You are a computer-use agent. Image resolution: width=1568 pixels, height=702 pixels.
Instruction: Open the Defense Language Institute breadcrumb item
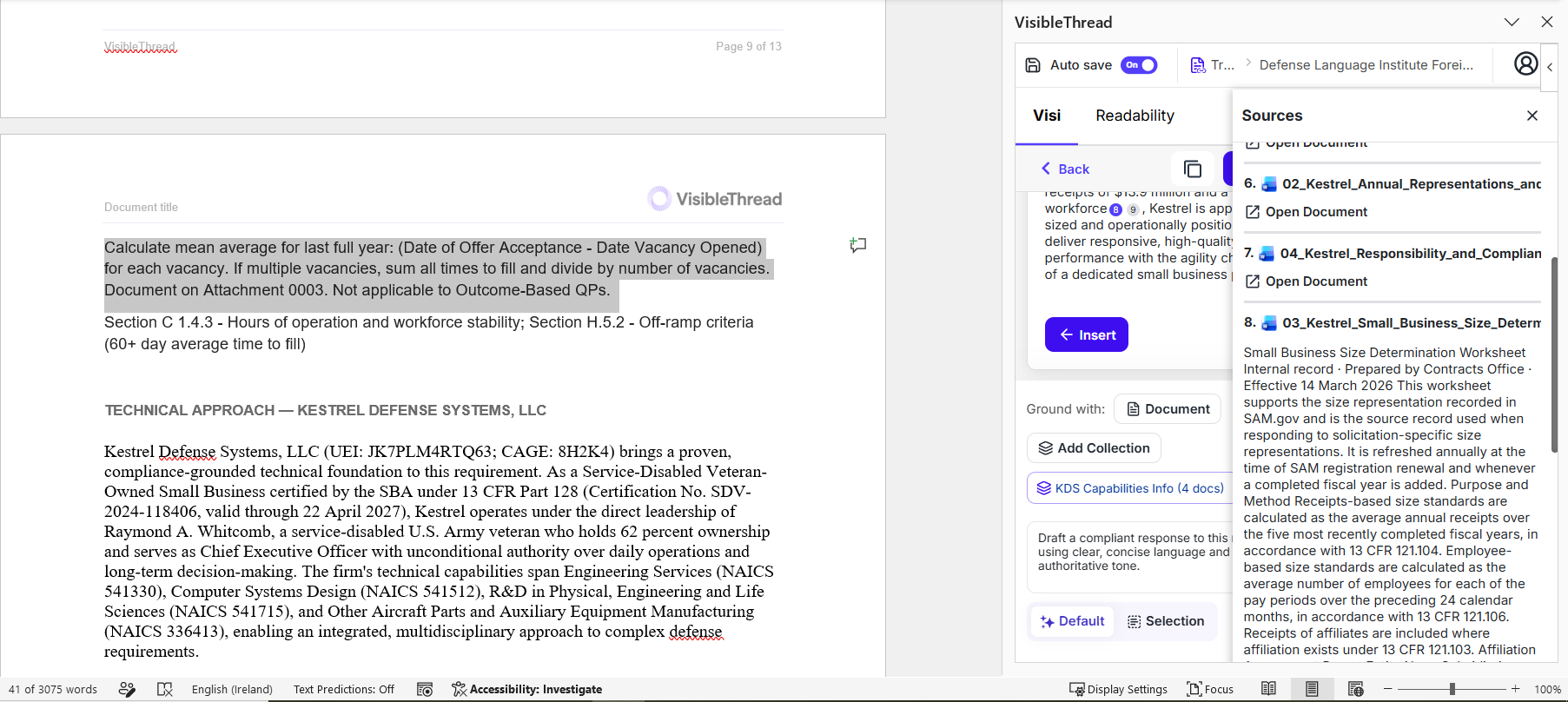click(1366, 65)
